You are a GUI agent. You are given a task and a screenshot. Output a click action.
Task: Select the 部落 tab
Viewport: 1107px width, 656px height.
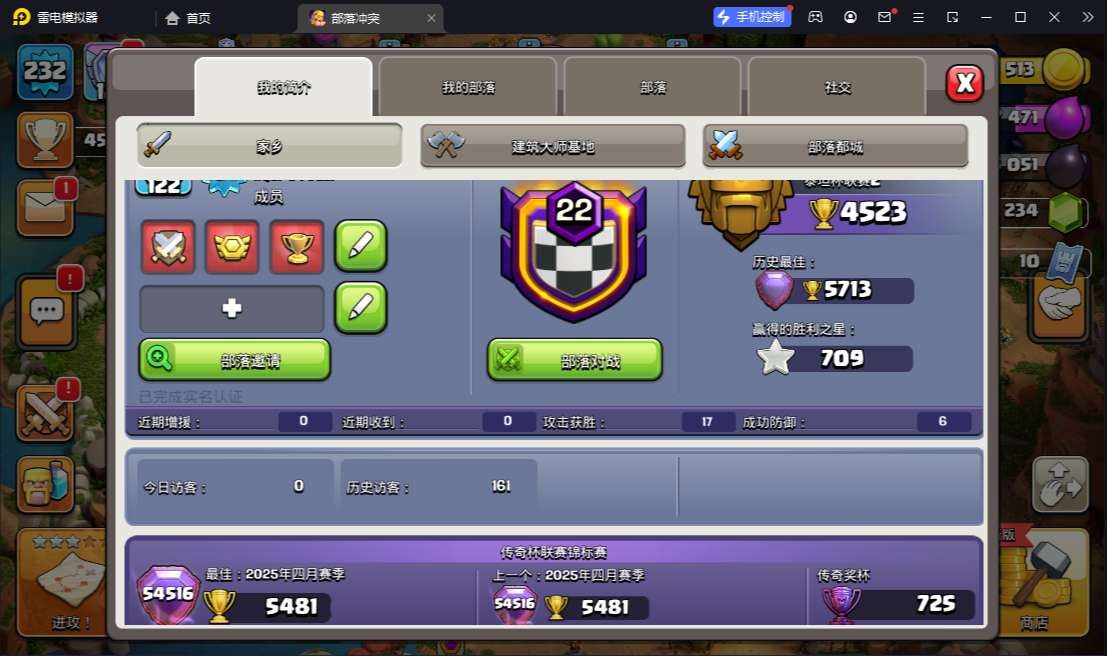653,87
